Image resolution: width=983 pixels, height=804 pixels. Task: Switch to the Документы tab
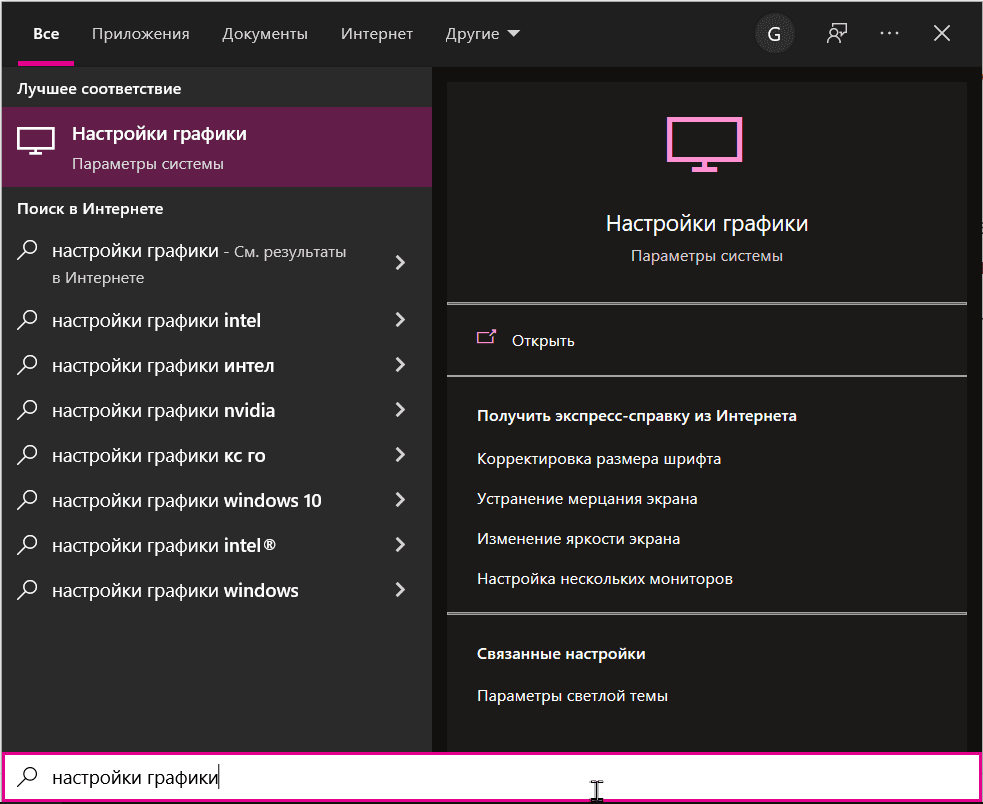(x=265, y=34)
